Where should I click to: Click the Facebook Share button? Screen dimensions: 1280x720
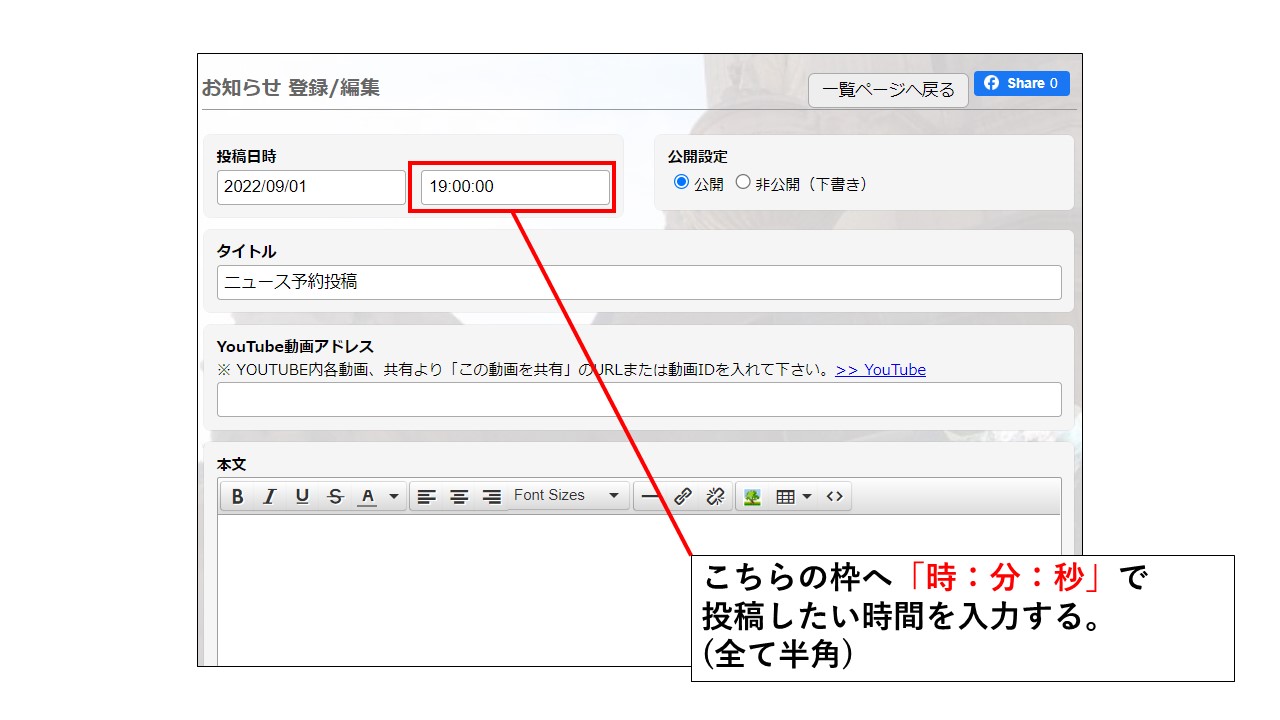1022,84
